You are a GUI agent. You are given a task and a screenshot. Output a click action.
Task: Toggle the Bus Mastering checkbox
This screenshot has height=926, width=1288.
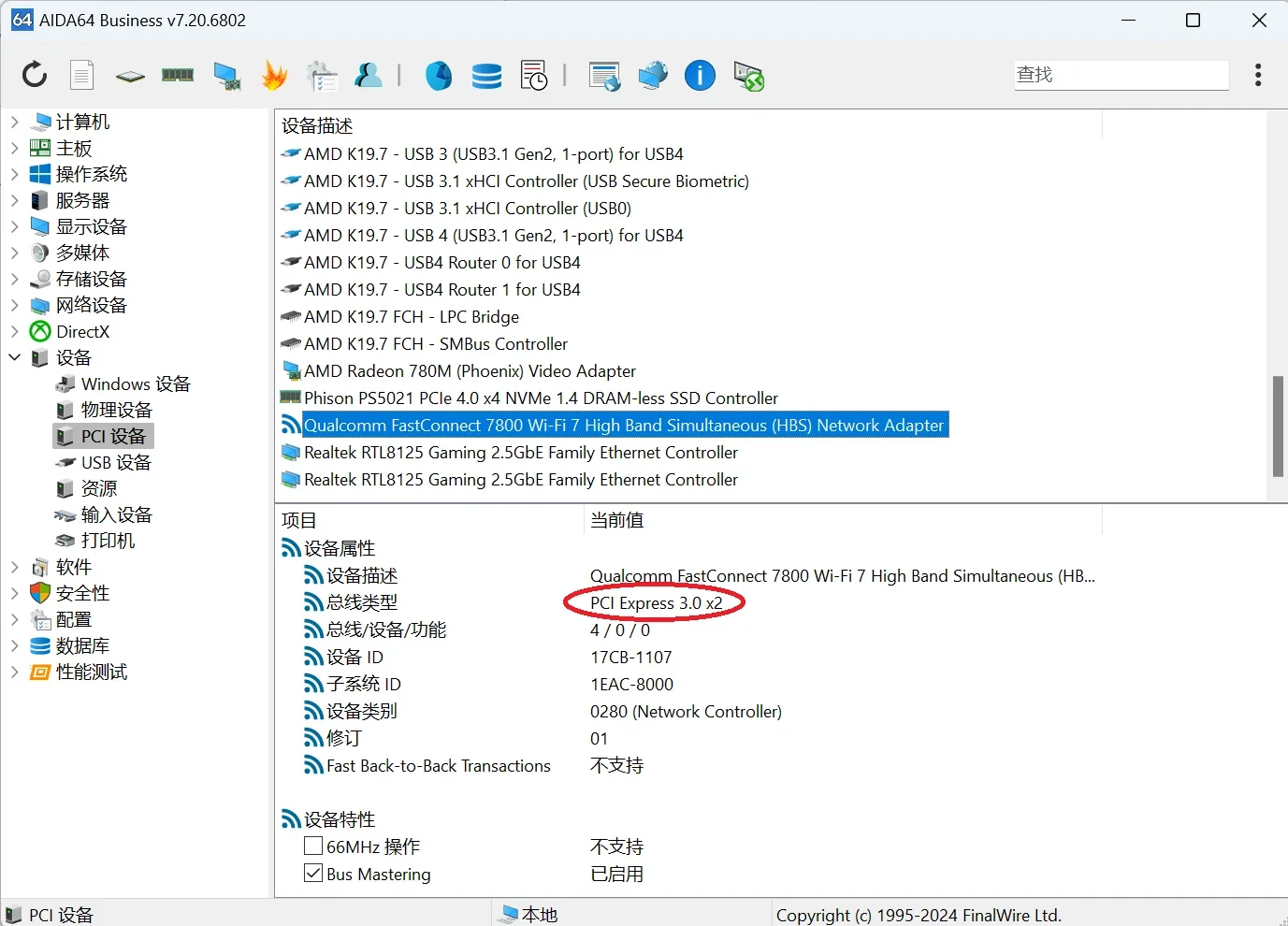tap(313, 874)
